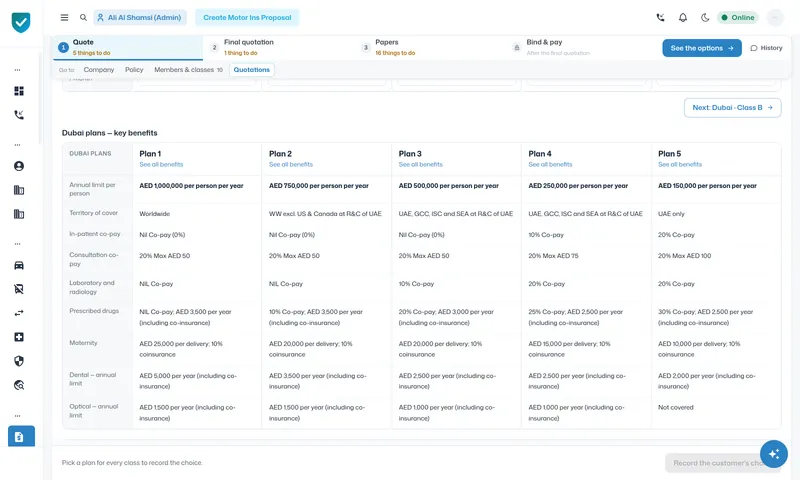Screen dimensions: 800x480
Task: Click the 'Maternity' row label
Action: pyautogui.click(x=83, y=343)
